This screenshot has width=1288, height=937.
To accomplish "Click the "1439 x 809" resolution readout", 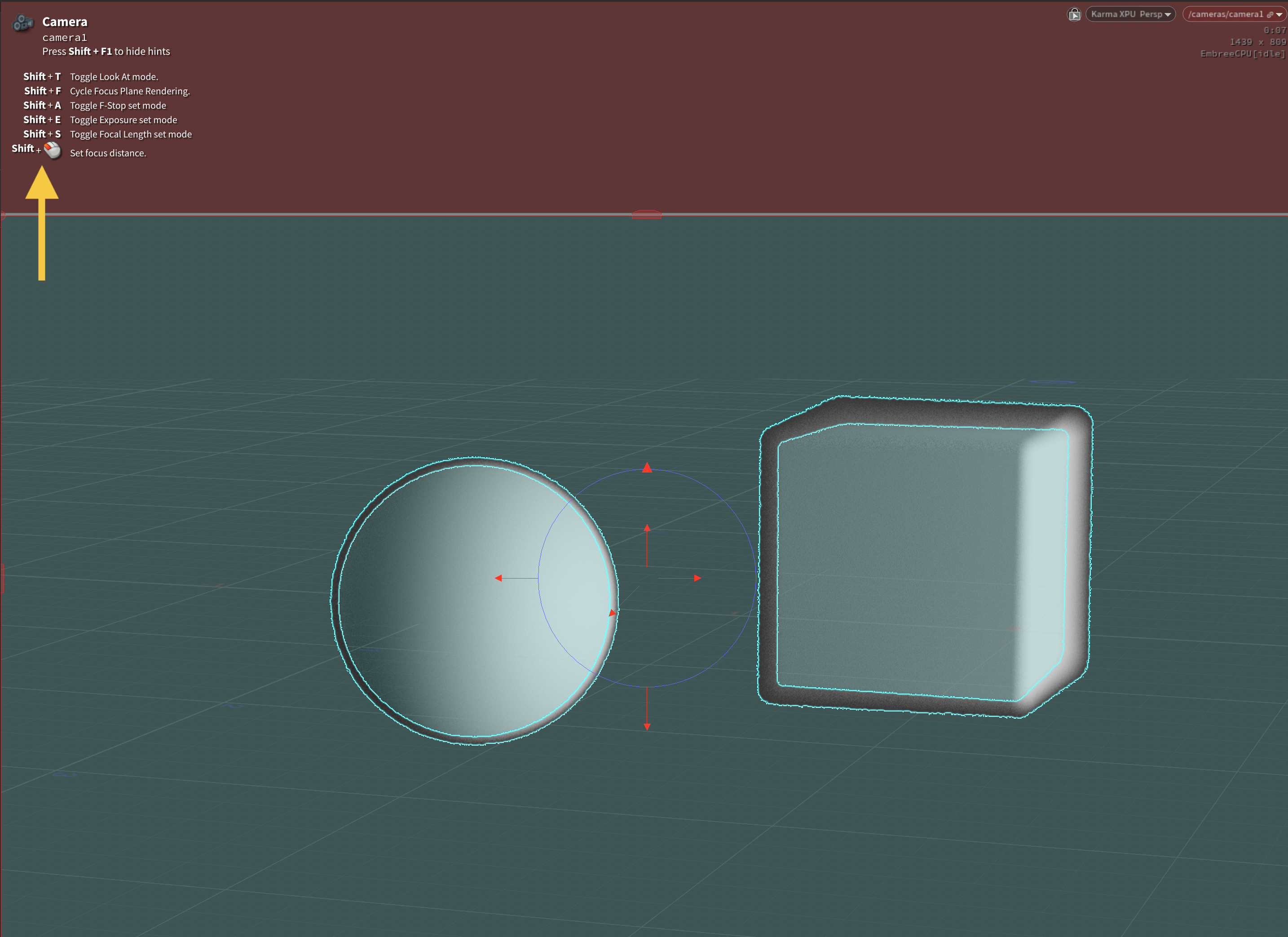I will pyautogui.click(x=1257, y=42).
